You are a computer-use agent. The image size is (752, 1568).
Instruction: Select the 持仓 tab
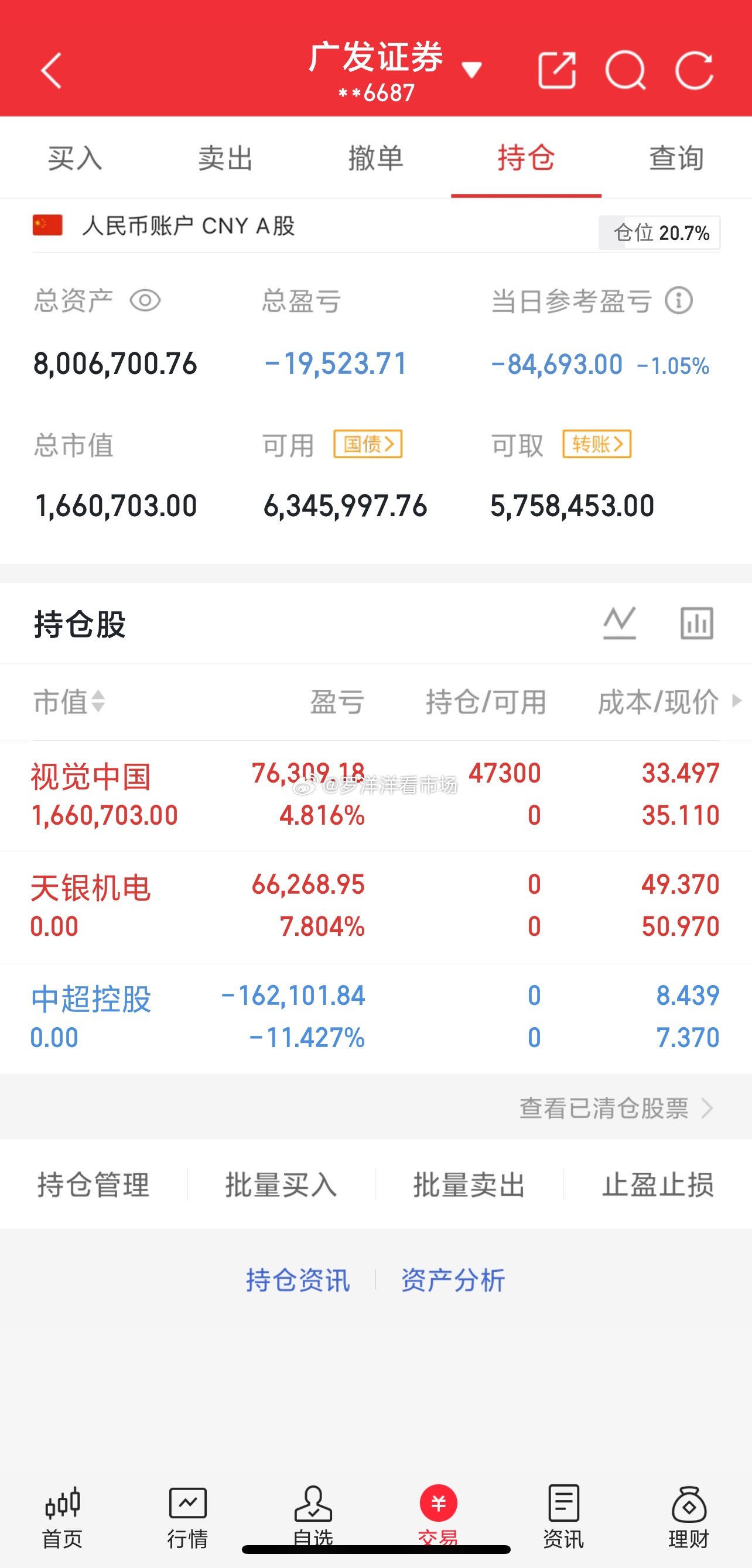(x=526, y=158)
